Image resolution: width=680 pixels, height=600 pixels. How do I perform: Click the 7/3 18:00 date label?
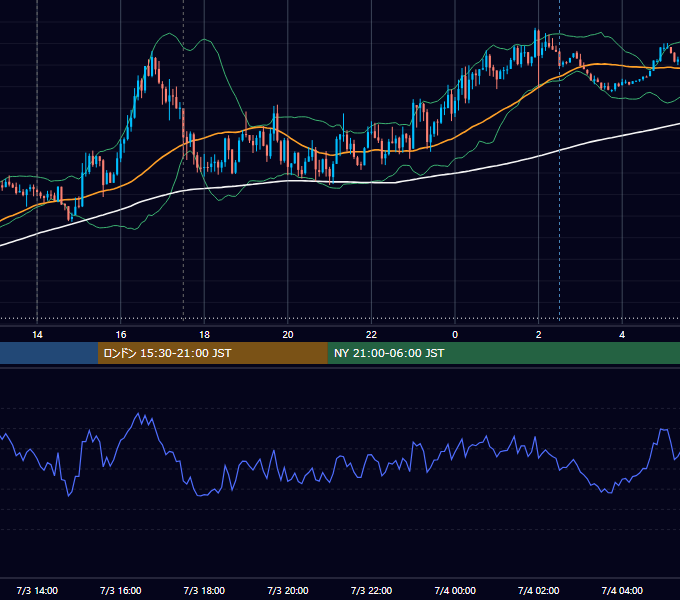pyautogui.click(x=204, y=590)
